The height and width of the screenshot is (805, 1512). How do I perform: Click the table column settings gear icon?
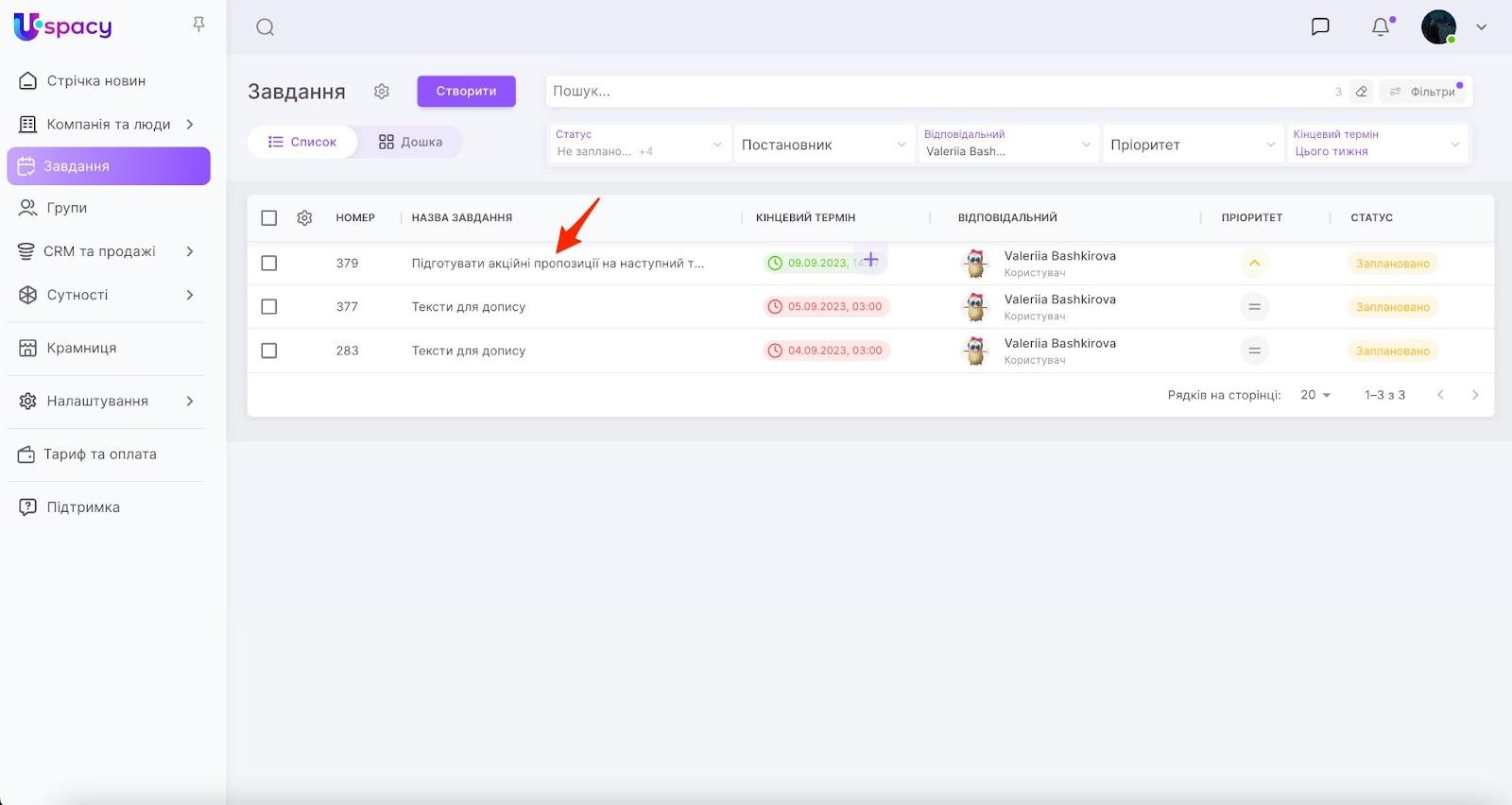coord(304,218)
